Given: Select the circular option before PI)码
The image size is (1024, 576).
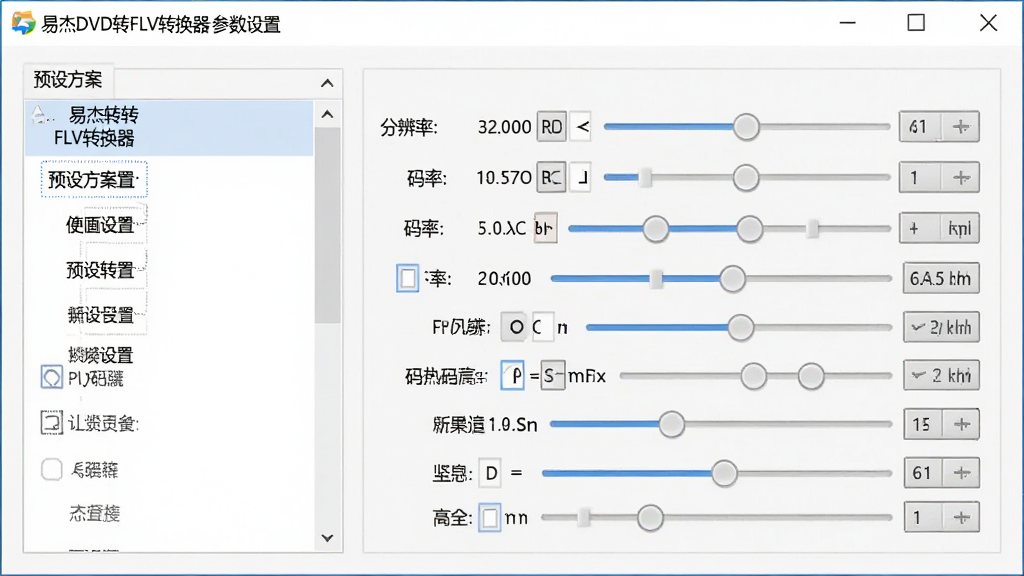Looking at the screenshot, I should coord(52,377).
